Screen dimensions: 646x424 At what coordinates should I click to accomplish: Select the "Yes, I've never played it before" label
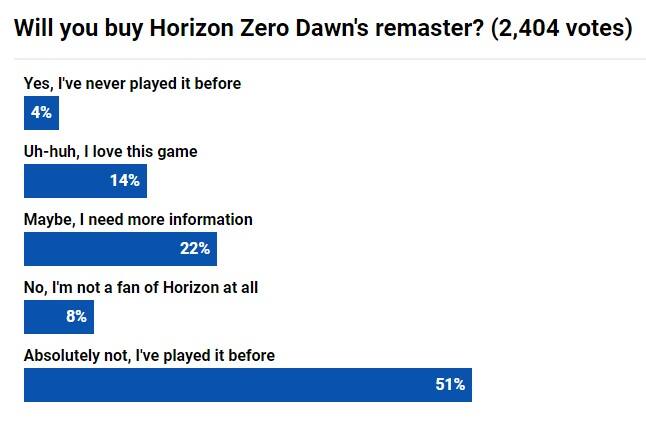pyautogui.click(x=132, y=84)
